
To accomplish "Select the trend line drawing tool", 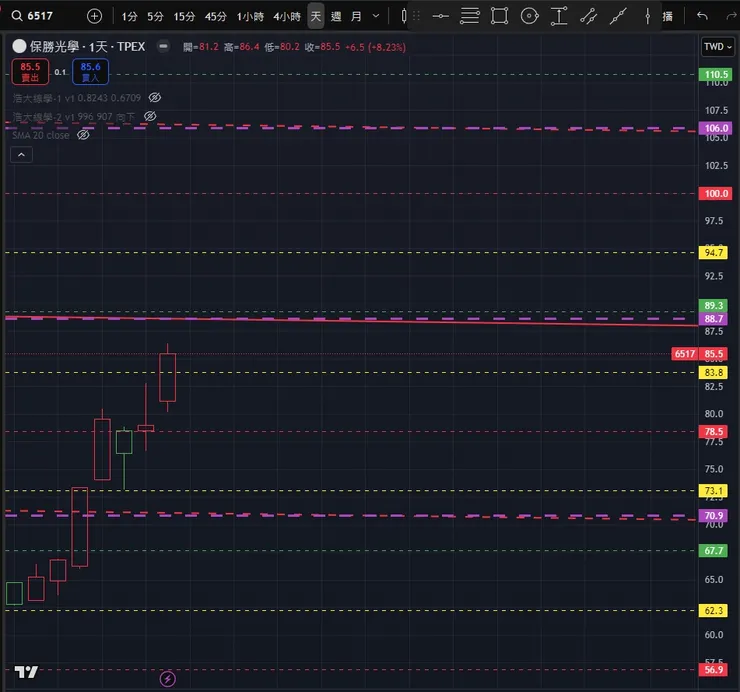I will (x=589, y=16).
